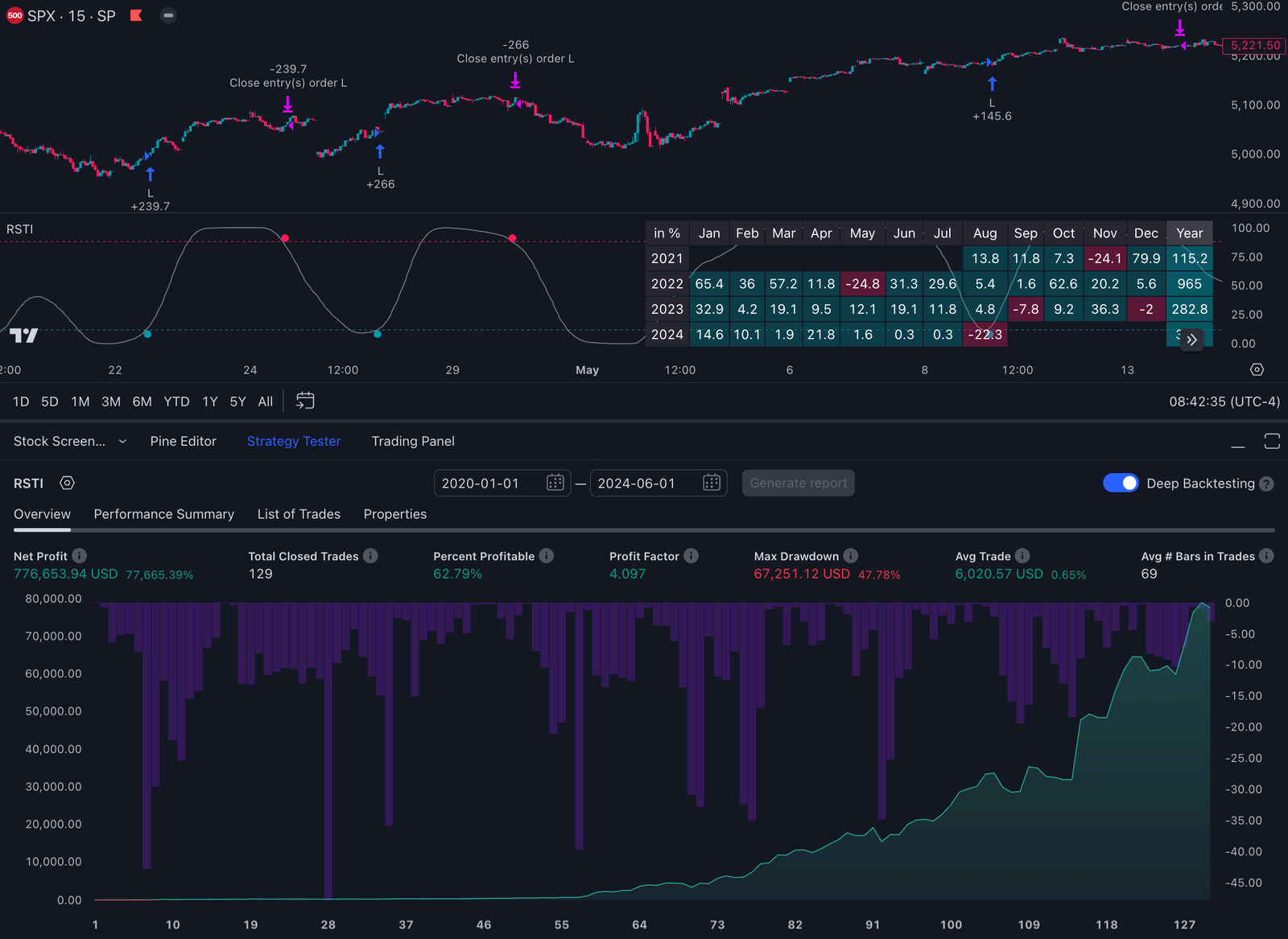Screen dimensions: 1288x939
Task: Set chart range to YTD
Action: 176,402
